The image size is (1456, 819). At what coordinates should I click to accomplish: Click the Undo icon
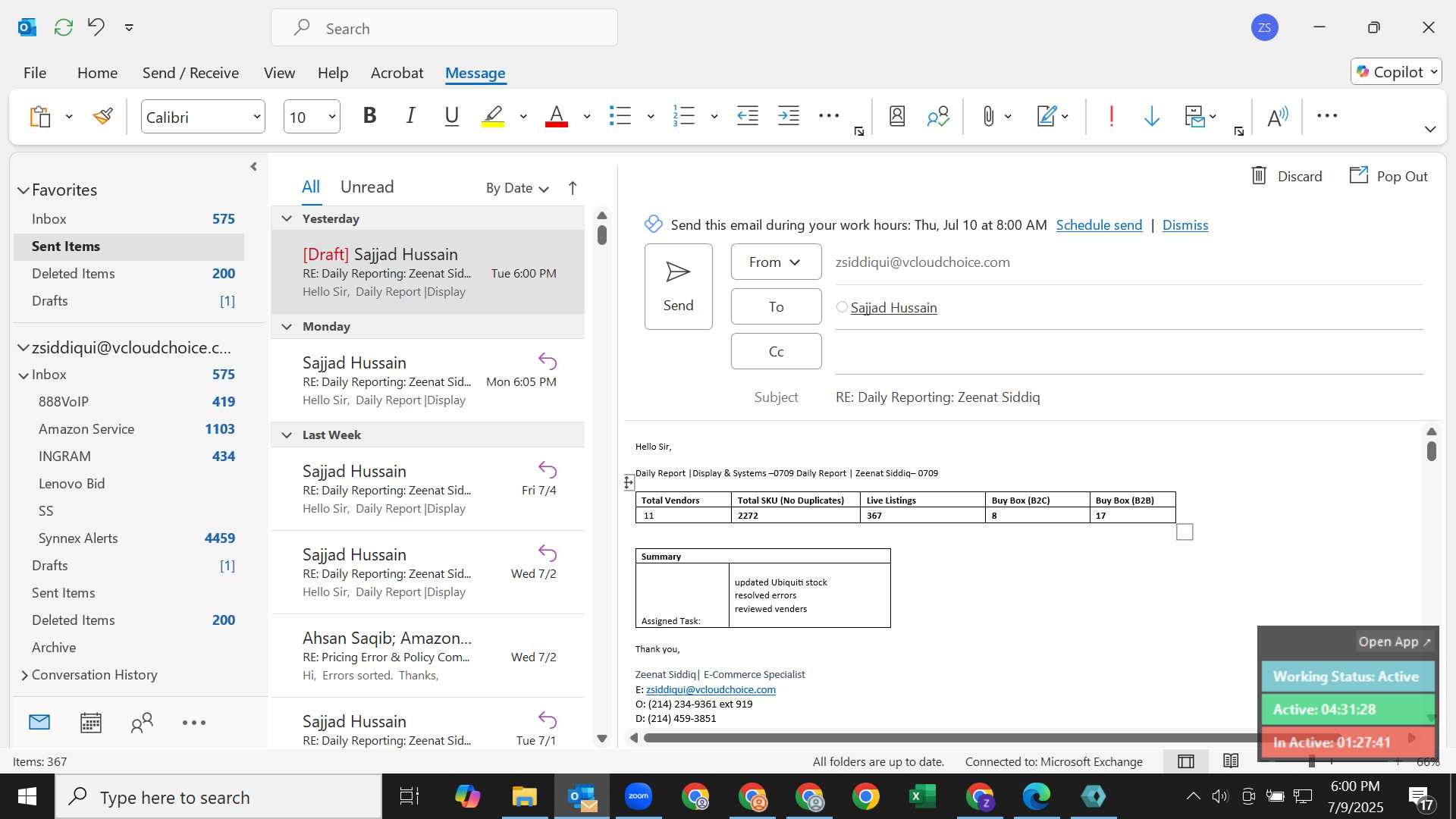click(x=96, y=27)
